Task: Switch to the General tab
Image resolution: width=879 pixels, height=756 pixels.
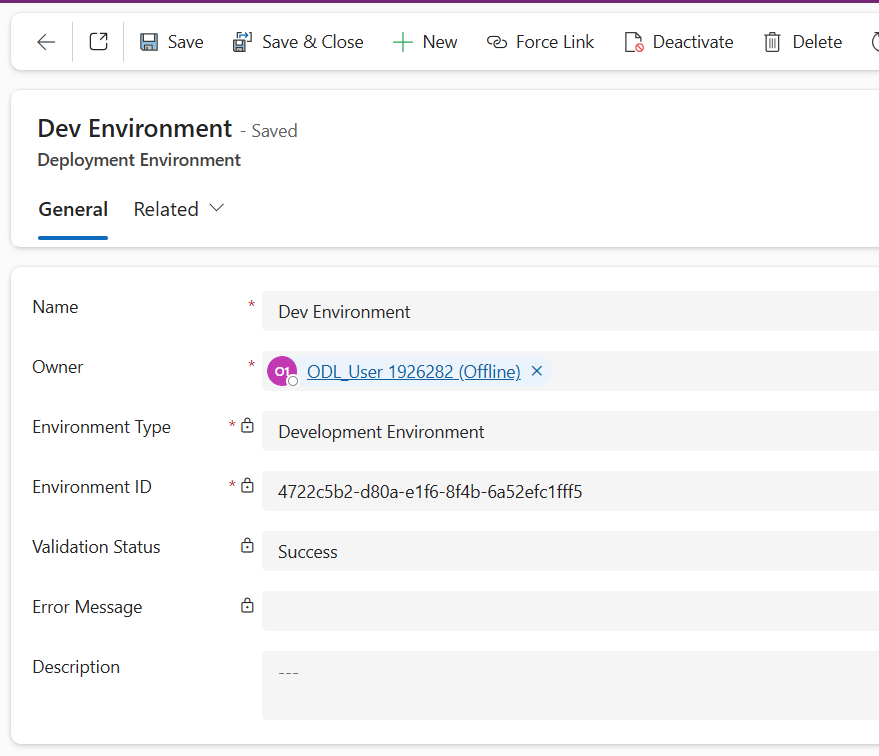Action: pos(73,208)
